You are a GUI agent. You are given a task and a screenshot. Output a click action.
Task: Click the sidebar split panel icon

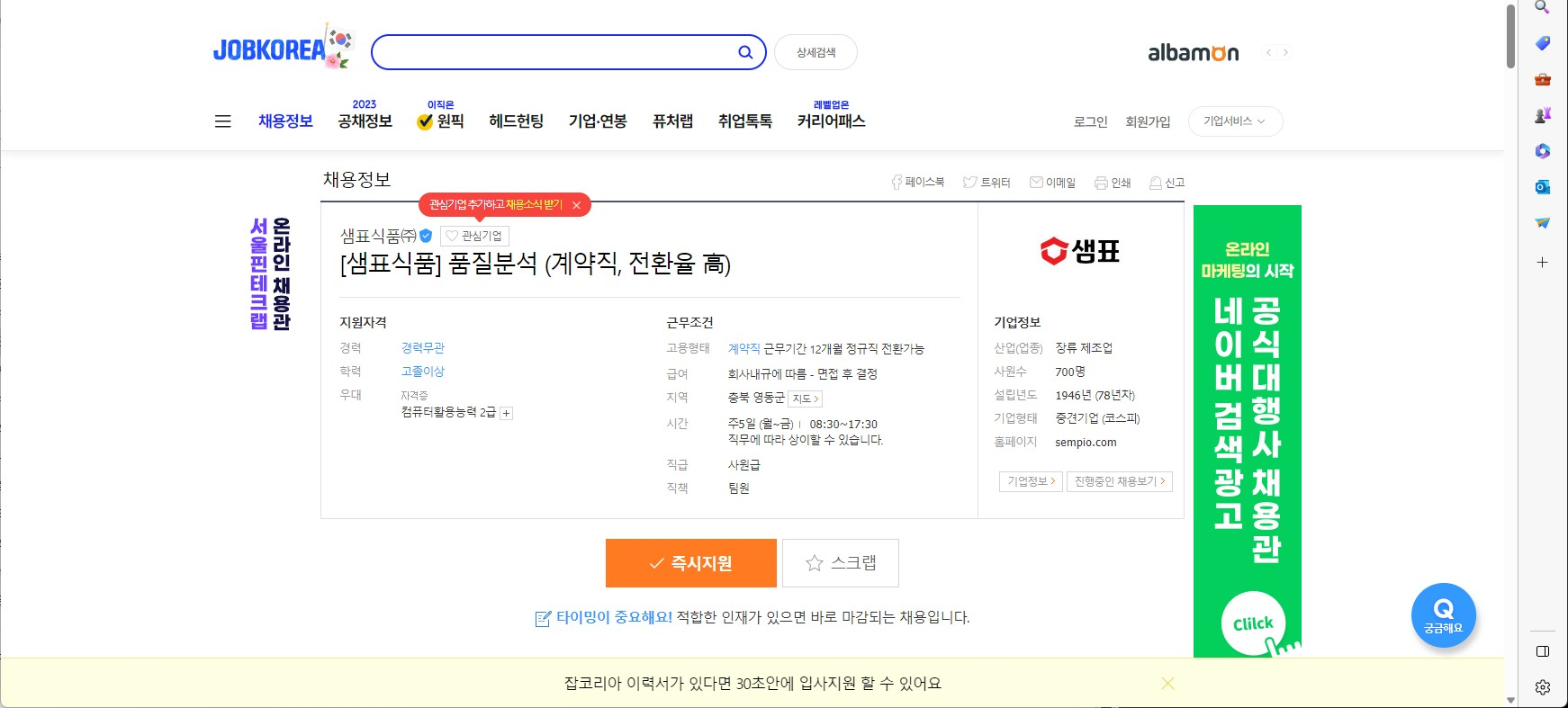[1542, 651]
